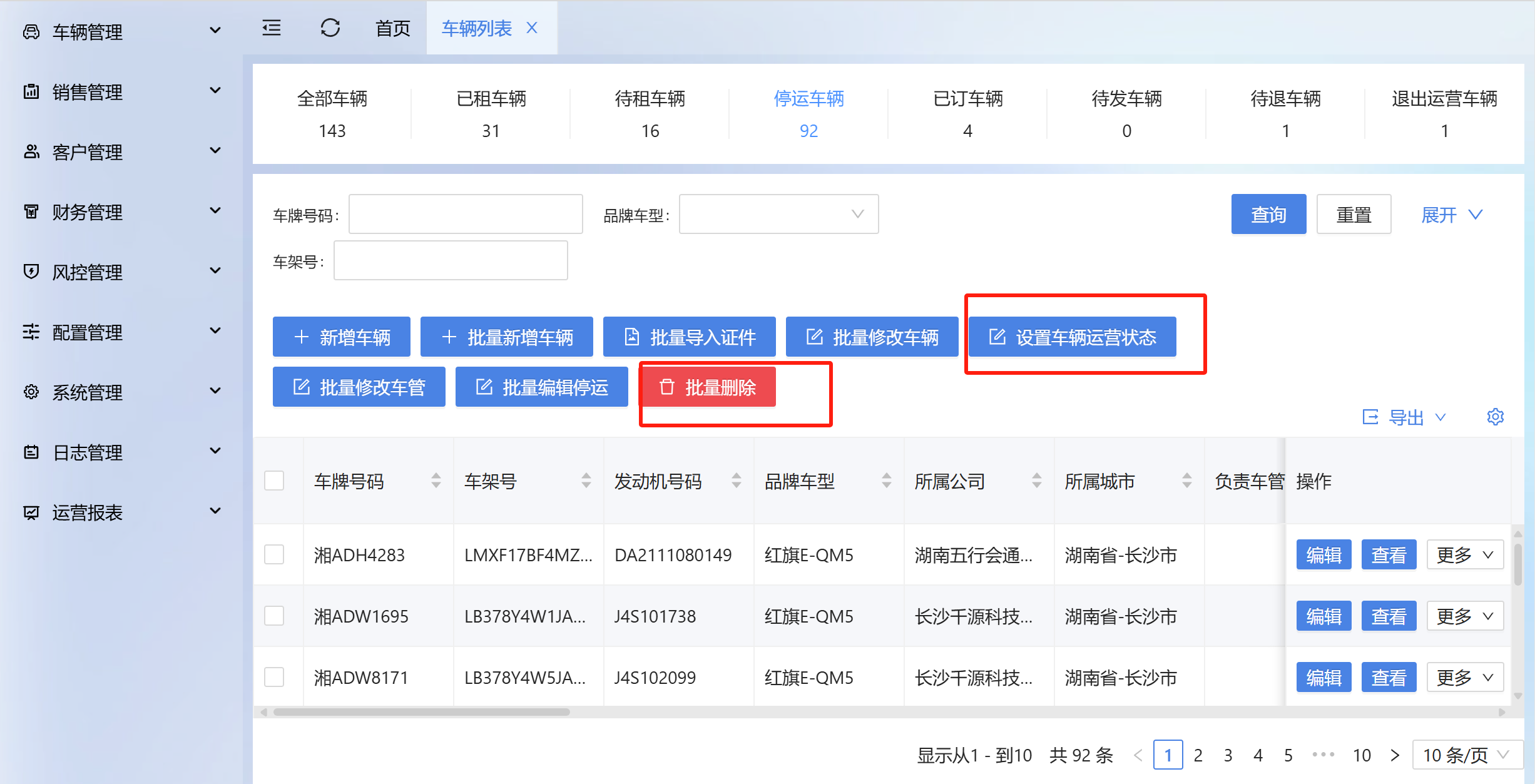
Task: Sort by 车牌号码 column sort arrows
Action: 436,481
